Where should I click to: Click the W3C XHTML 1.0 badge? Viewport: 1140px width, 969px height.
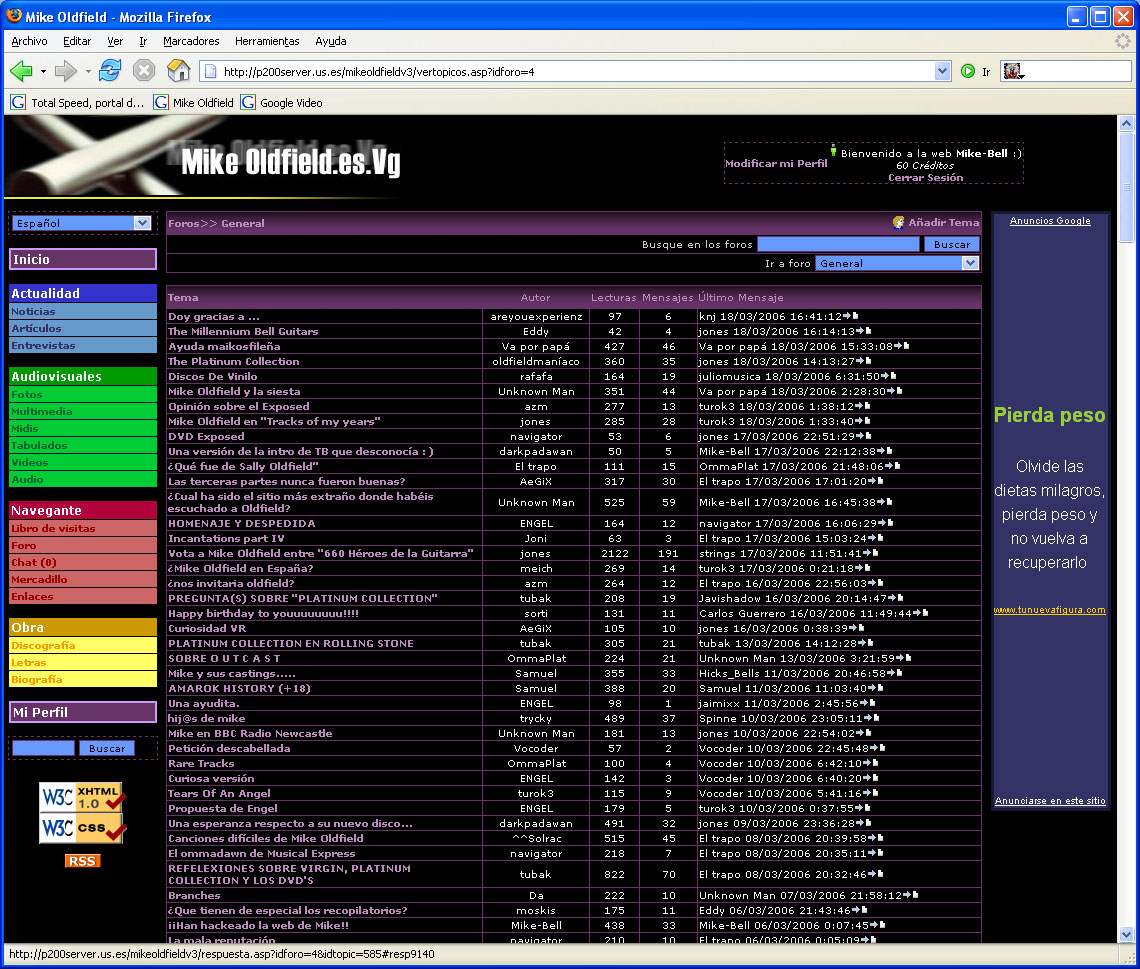81,797
